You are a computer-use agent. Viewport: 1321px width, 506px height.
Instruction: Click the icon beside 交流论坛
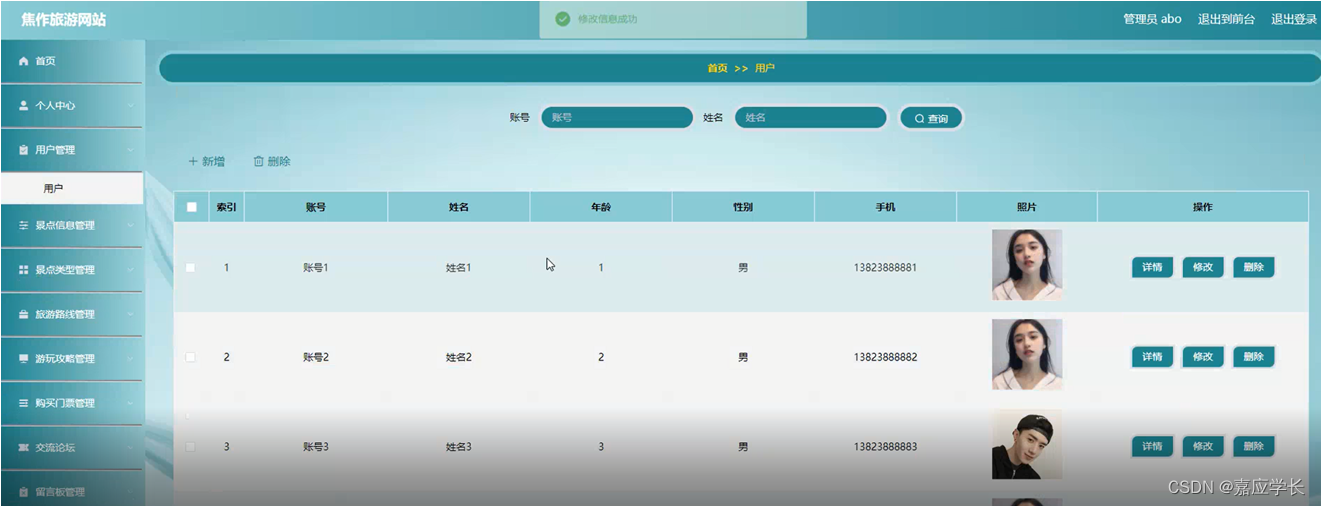point(24,448)
